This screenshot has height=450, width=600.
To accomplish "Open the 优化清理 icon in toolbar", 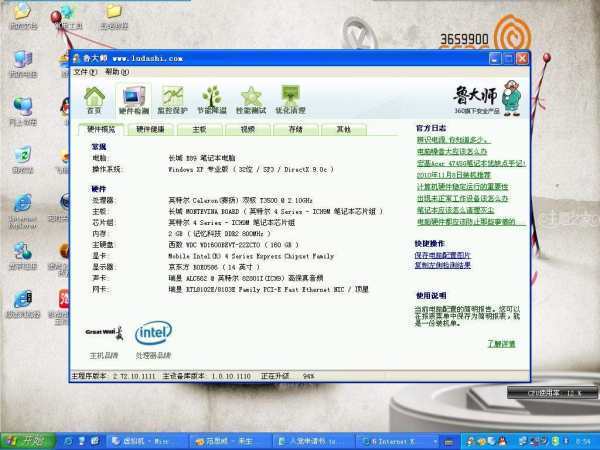I will [x=290, y=100].
